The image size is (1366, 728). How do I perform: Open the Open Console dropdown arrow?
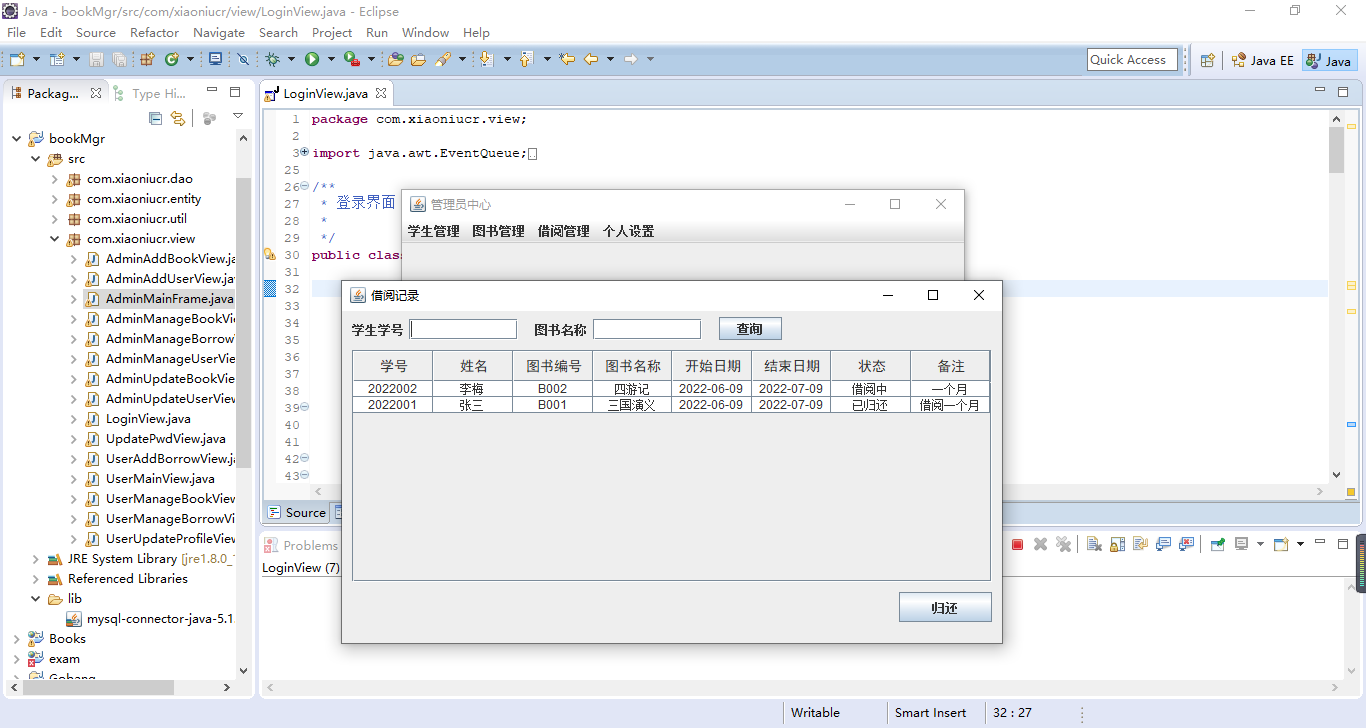(x=1300, y=544)
